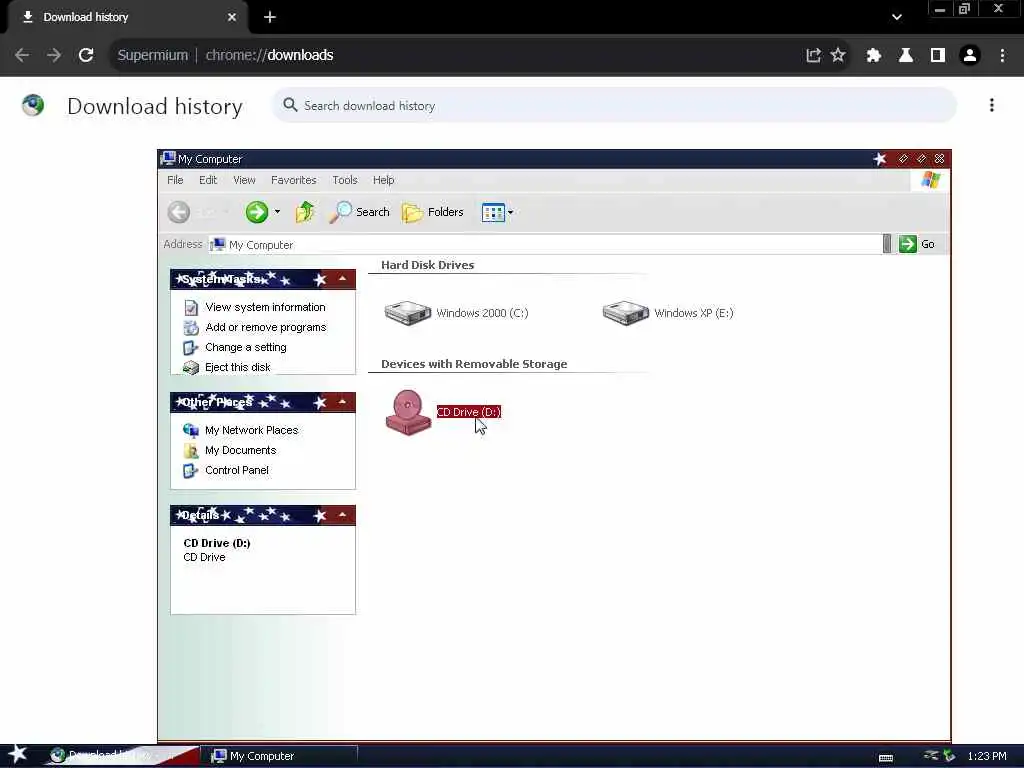Open the profile avatar menu

970,56
